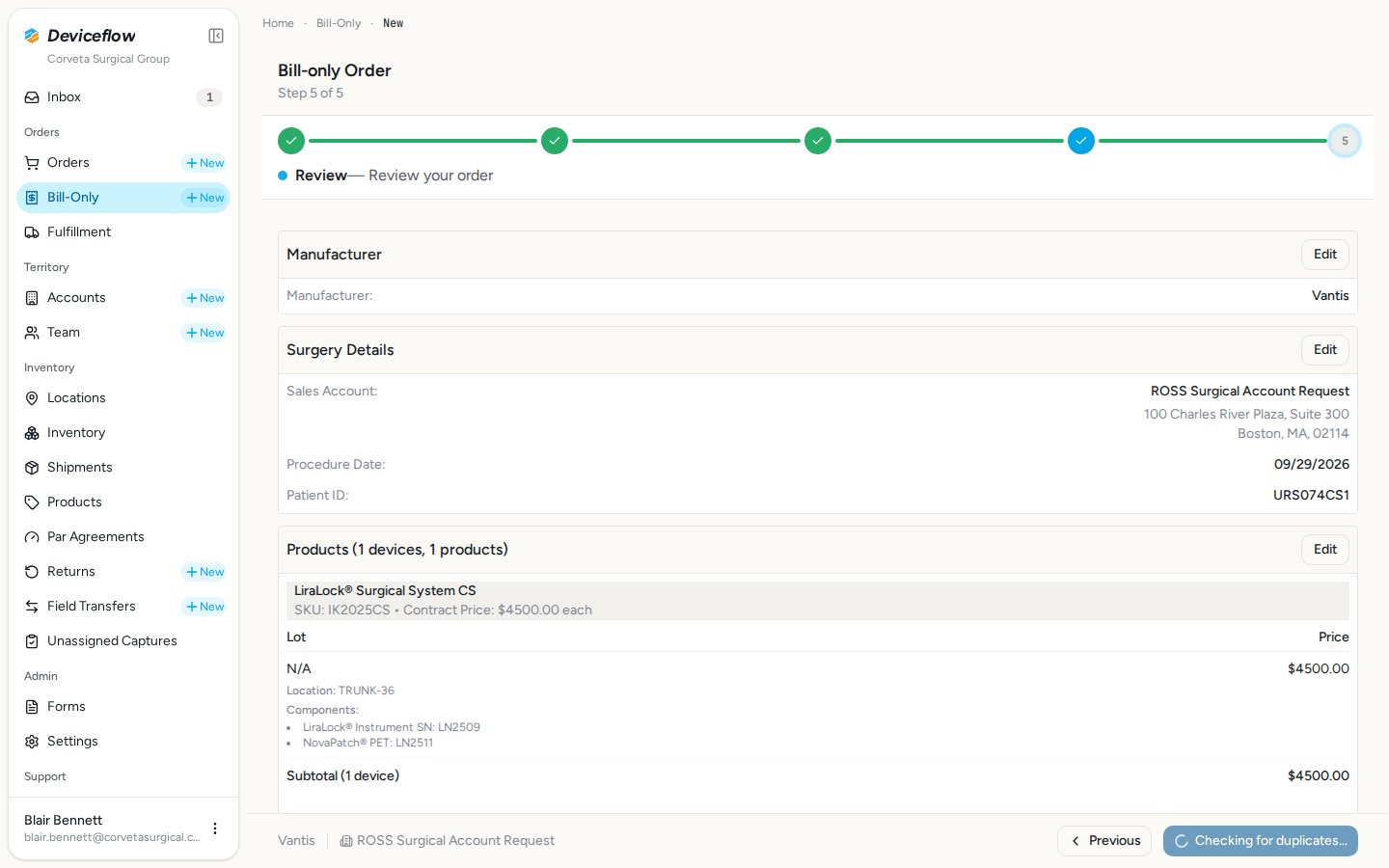Viewport: 1389px width, 868px height.
Task: Open Settings via the gear icon
Action: (32, 742)
